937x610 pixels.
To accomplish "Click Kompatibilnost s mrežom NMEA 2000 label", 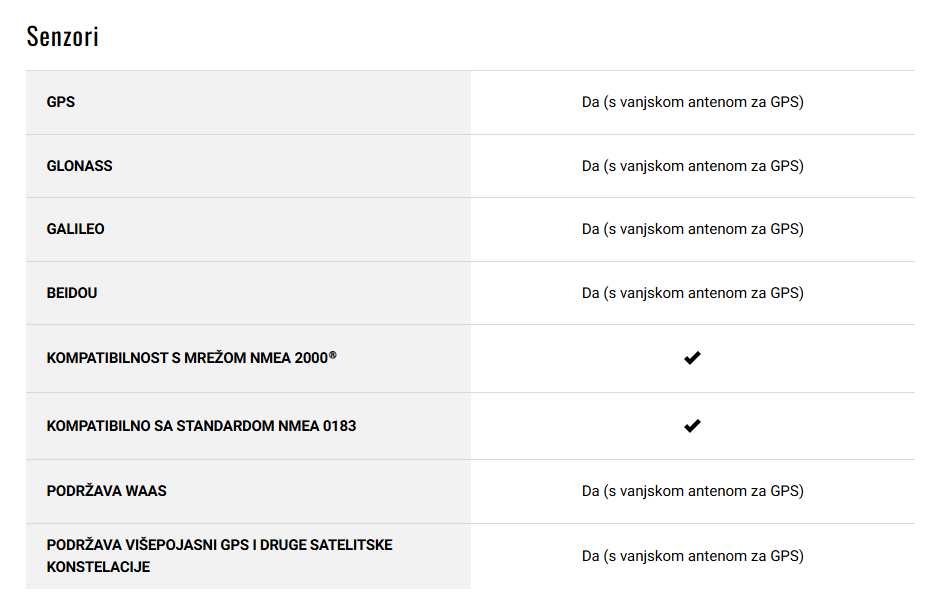I will click(191, 358).
